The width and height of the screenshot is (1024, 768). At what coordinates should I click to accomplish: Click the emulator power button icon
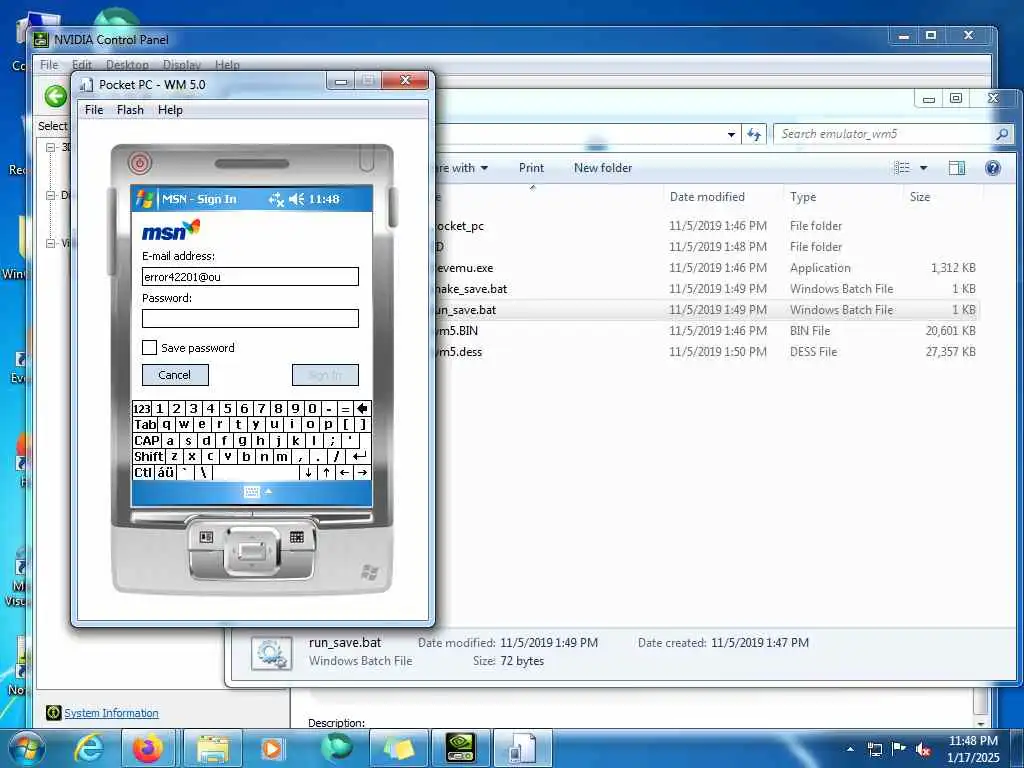point(139,162)
